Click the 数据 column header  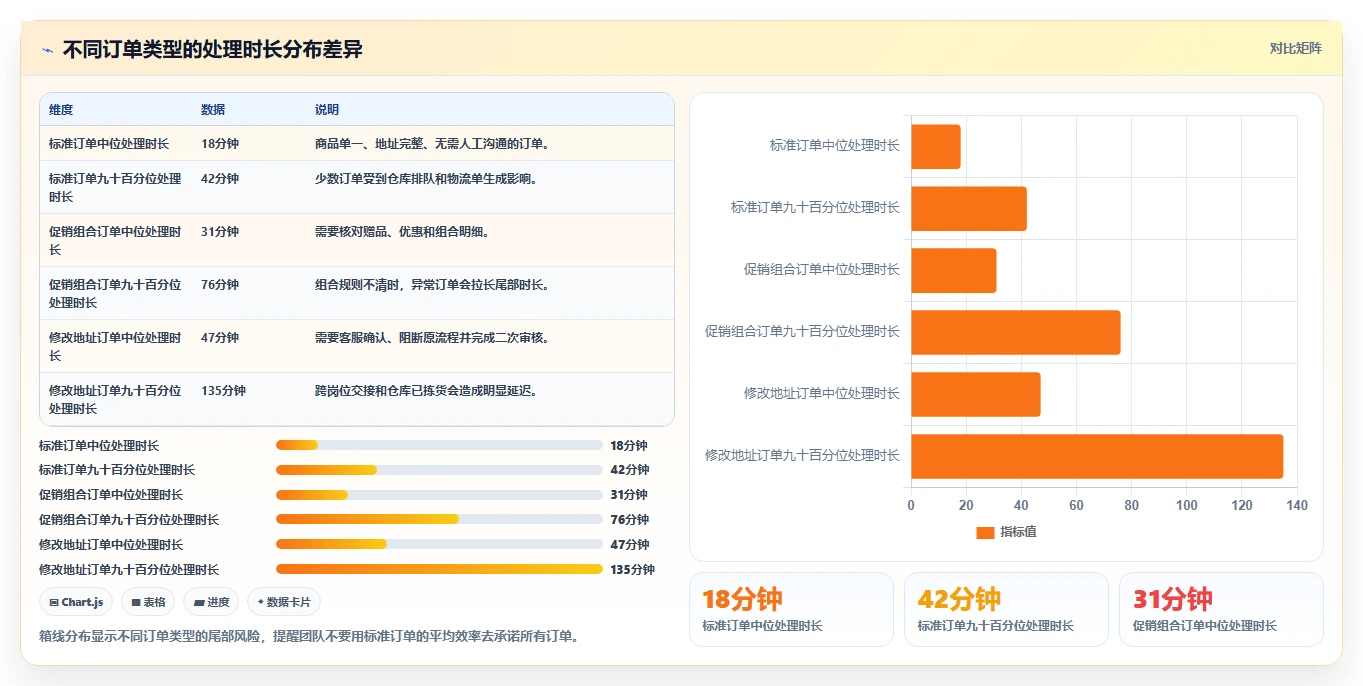point(213,110)
